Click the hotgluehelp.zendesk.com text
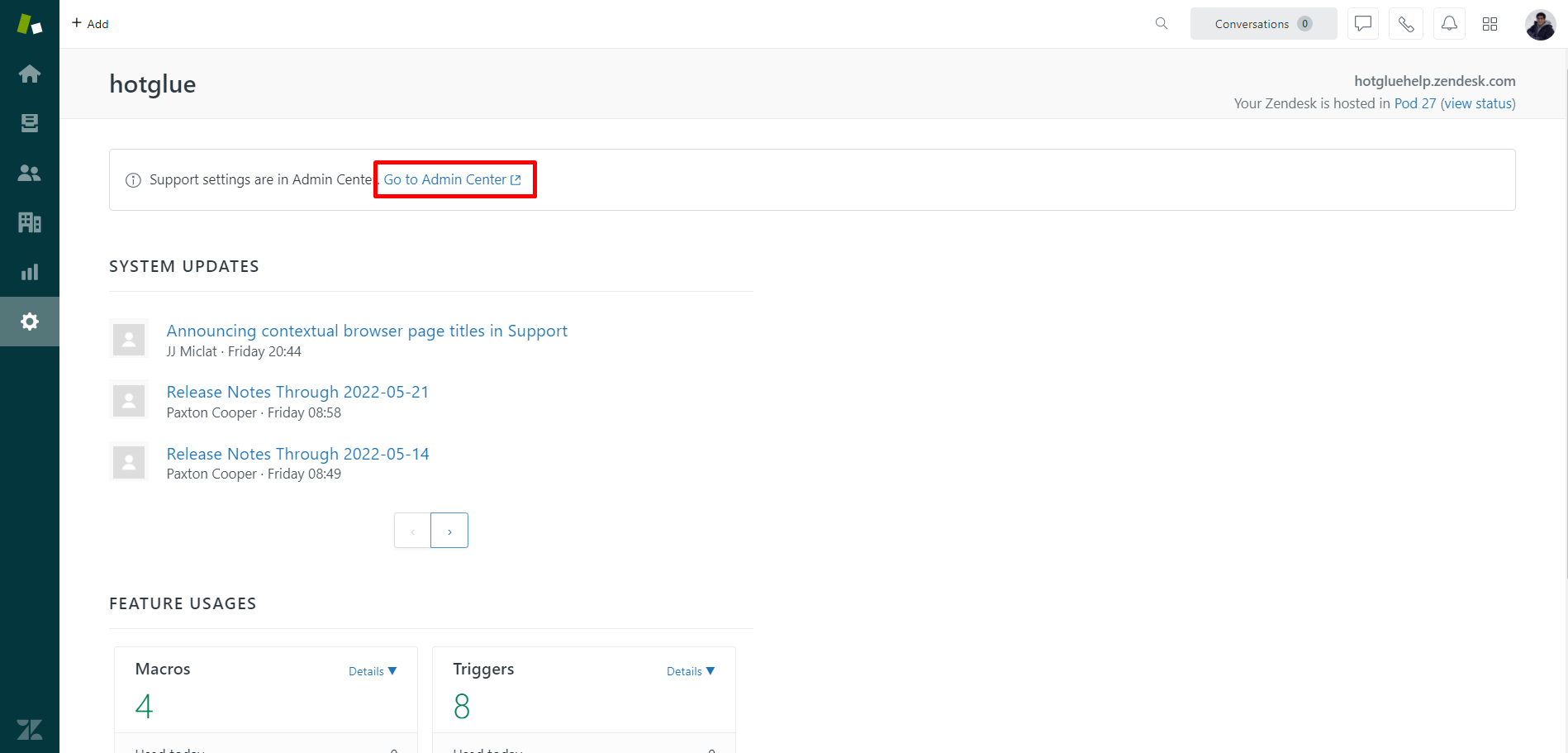This screenshot has width=1568, height=753. click(x=1435, y=81)
